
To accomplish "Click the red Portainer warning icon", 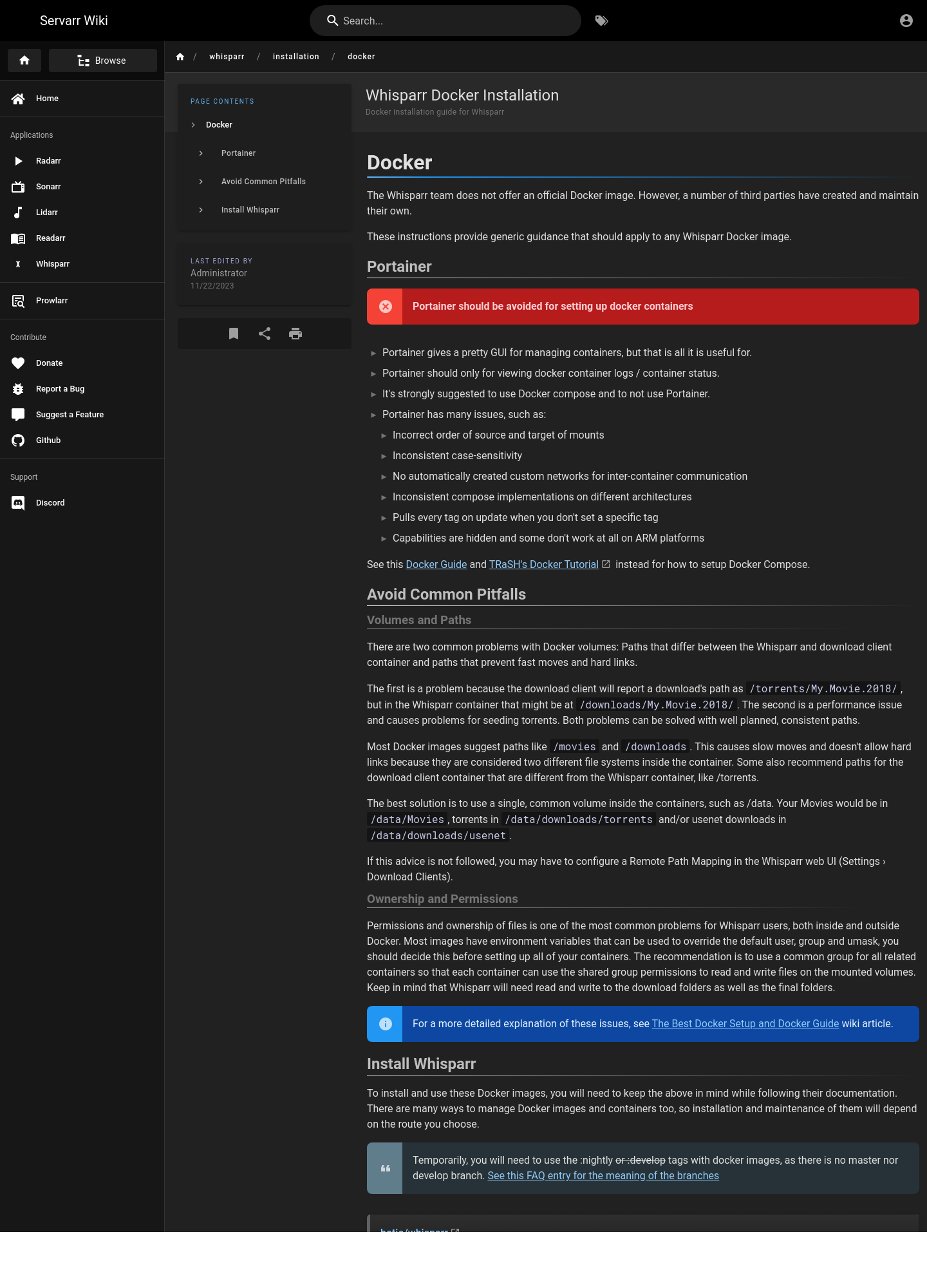I will [386, 307].
